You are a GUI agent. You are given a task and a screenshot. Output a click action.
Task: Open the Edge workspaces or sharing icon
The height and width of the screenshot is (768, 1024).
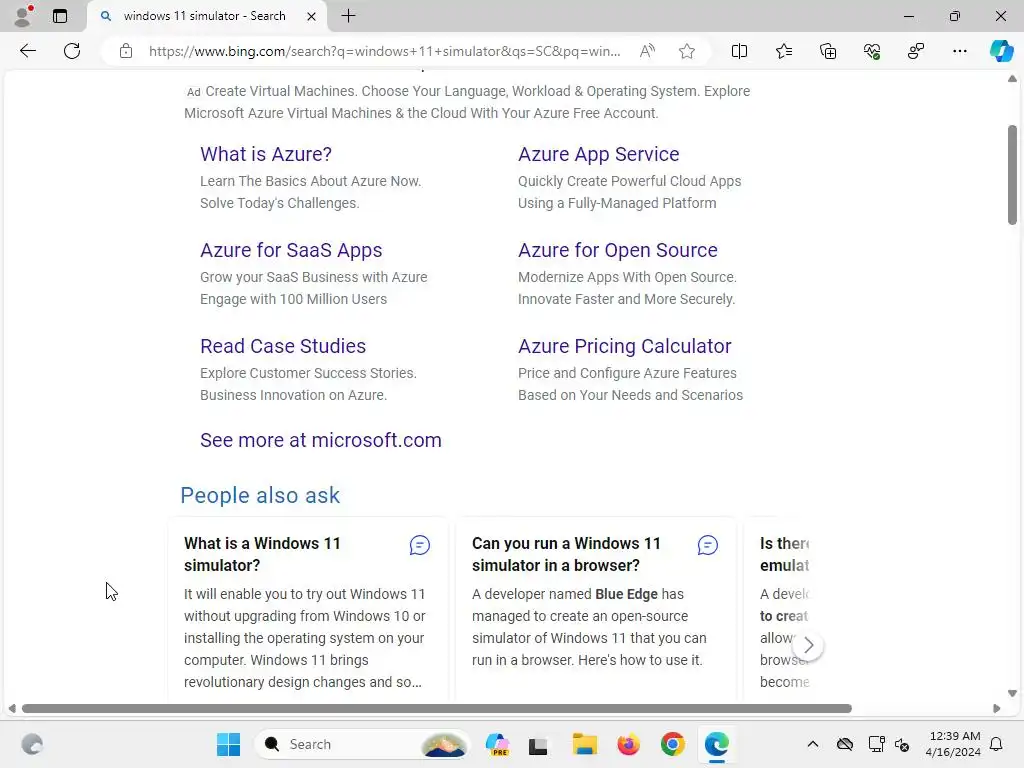[x=916, y=51]
